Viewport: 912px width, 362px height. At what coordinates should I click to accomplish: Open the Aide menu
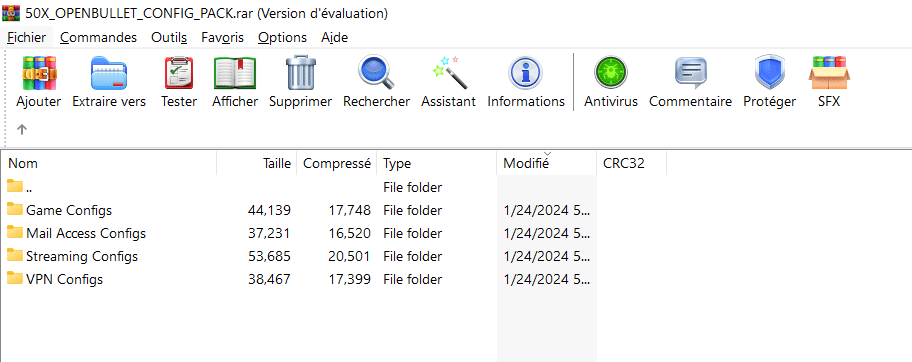(x=334, y=37)
